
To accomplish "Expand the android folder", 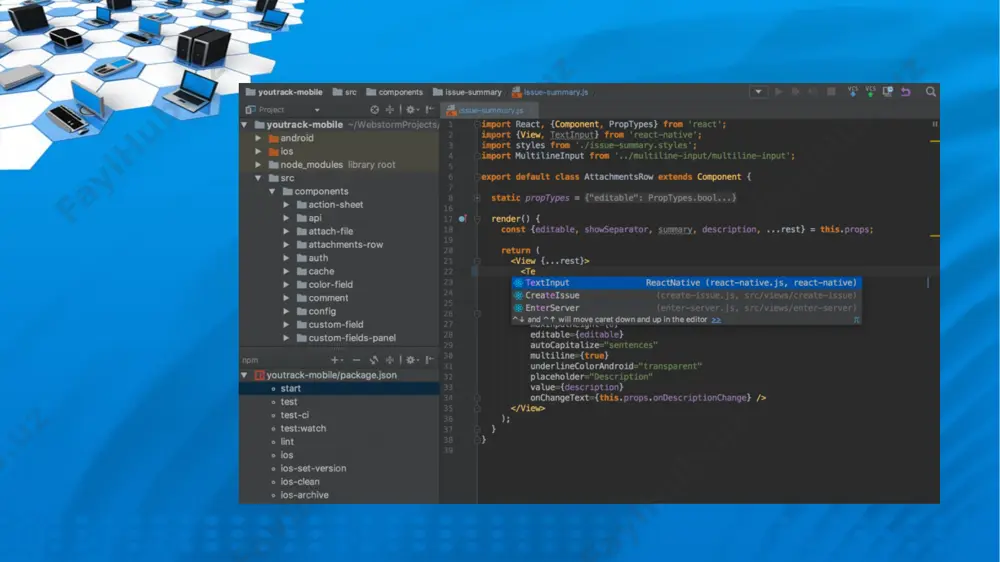I will coord(258,138).
